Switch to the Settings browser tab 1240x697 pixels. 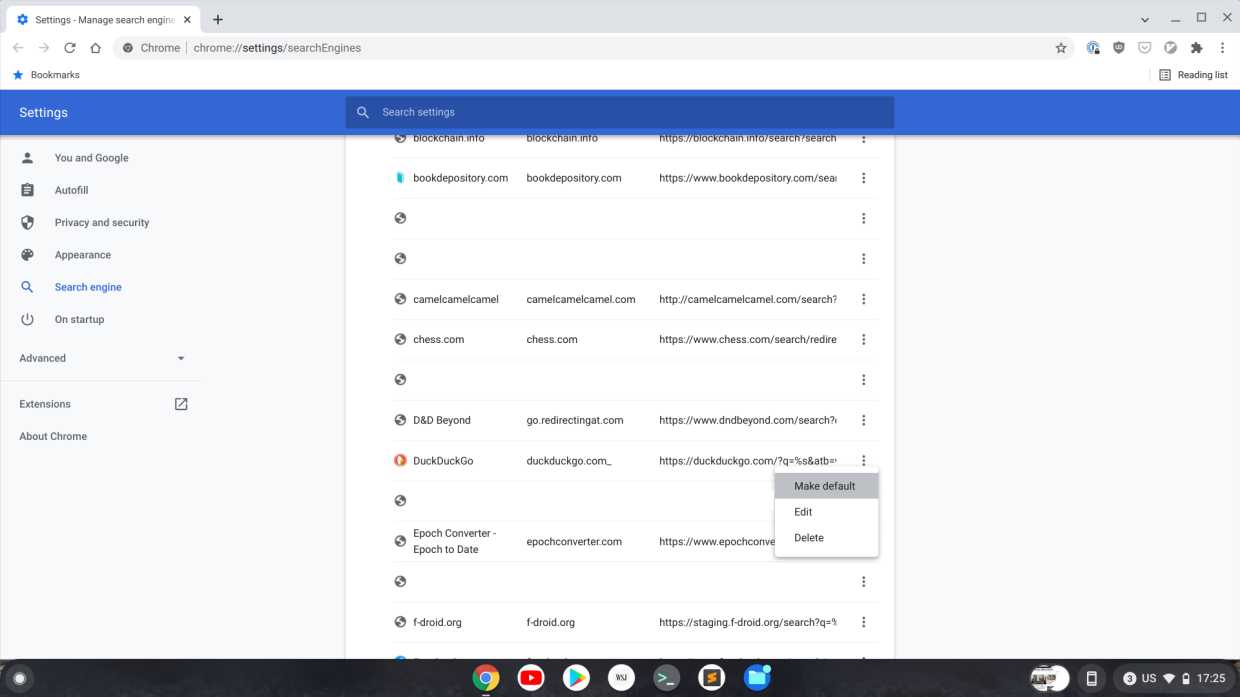click(x=95, y=18)
